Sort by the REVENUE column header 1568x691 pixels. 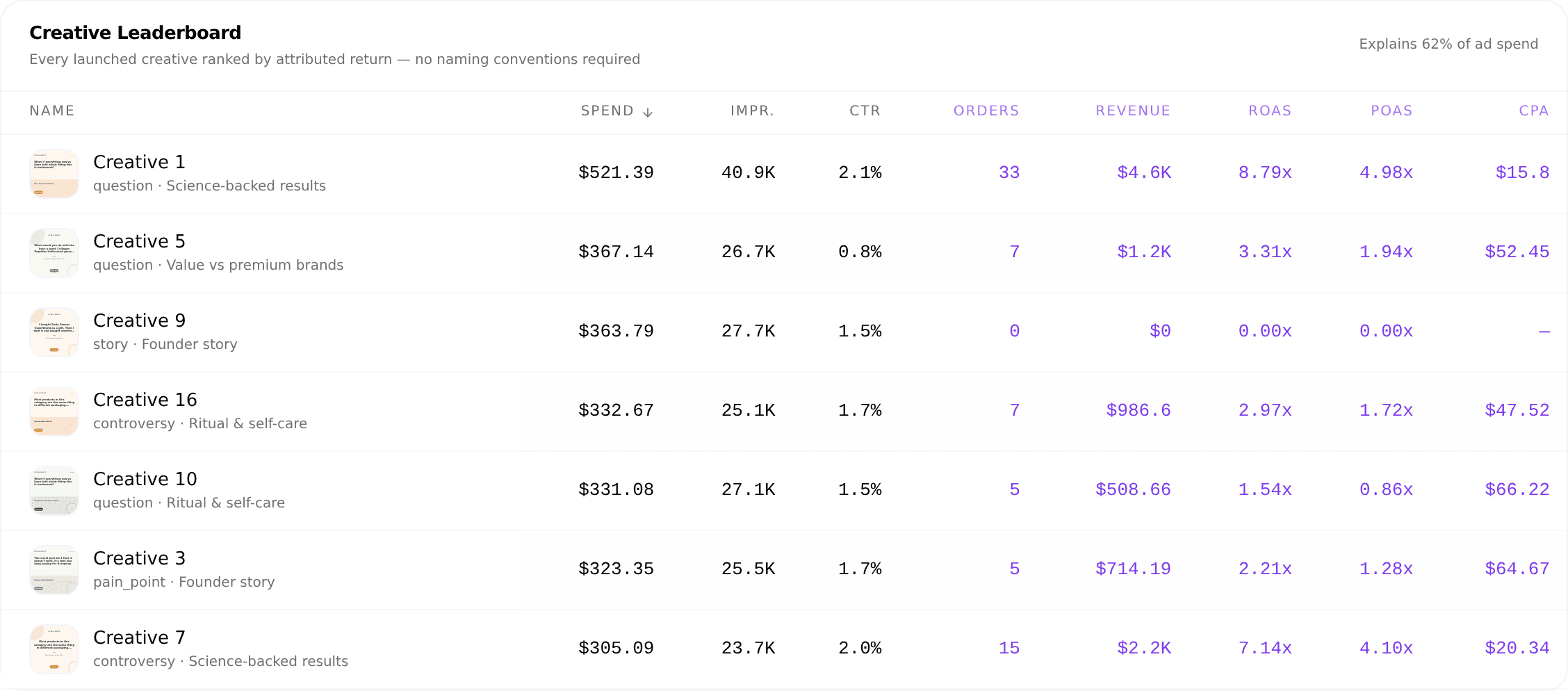1133,111
